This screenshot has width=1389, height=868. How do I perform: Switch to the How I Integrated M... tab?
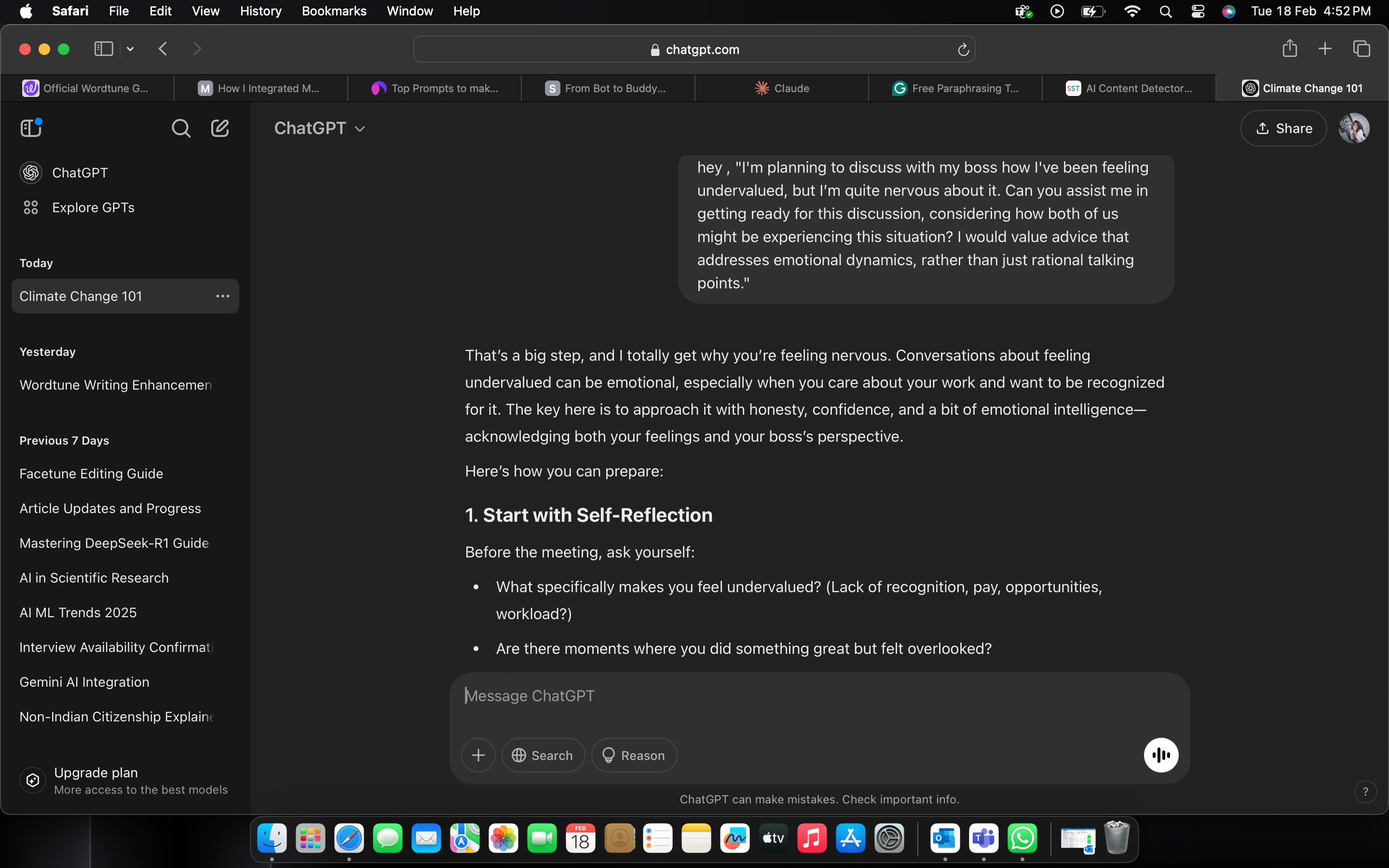(260, 88)
